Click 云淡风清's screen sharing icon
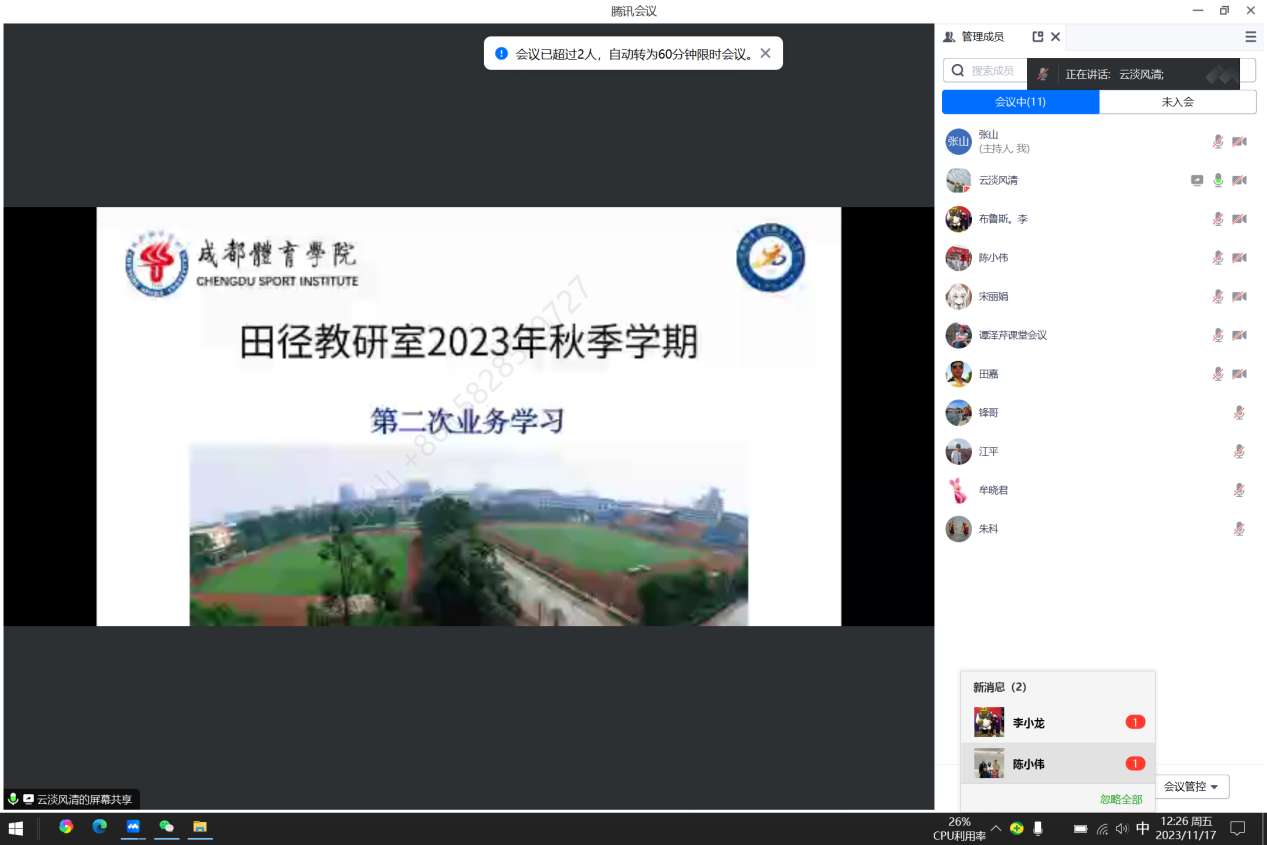The image size is (1267, 845). [1196, 181]
